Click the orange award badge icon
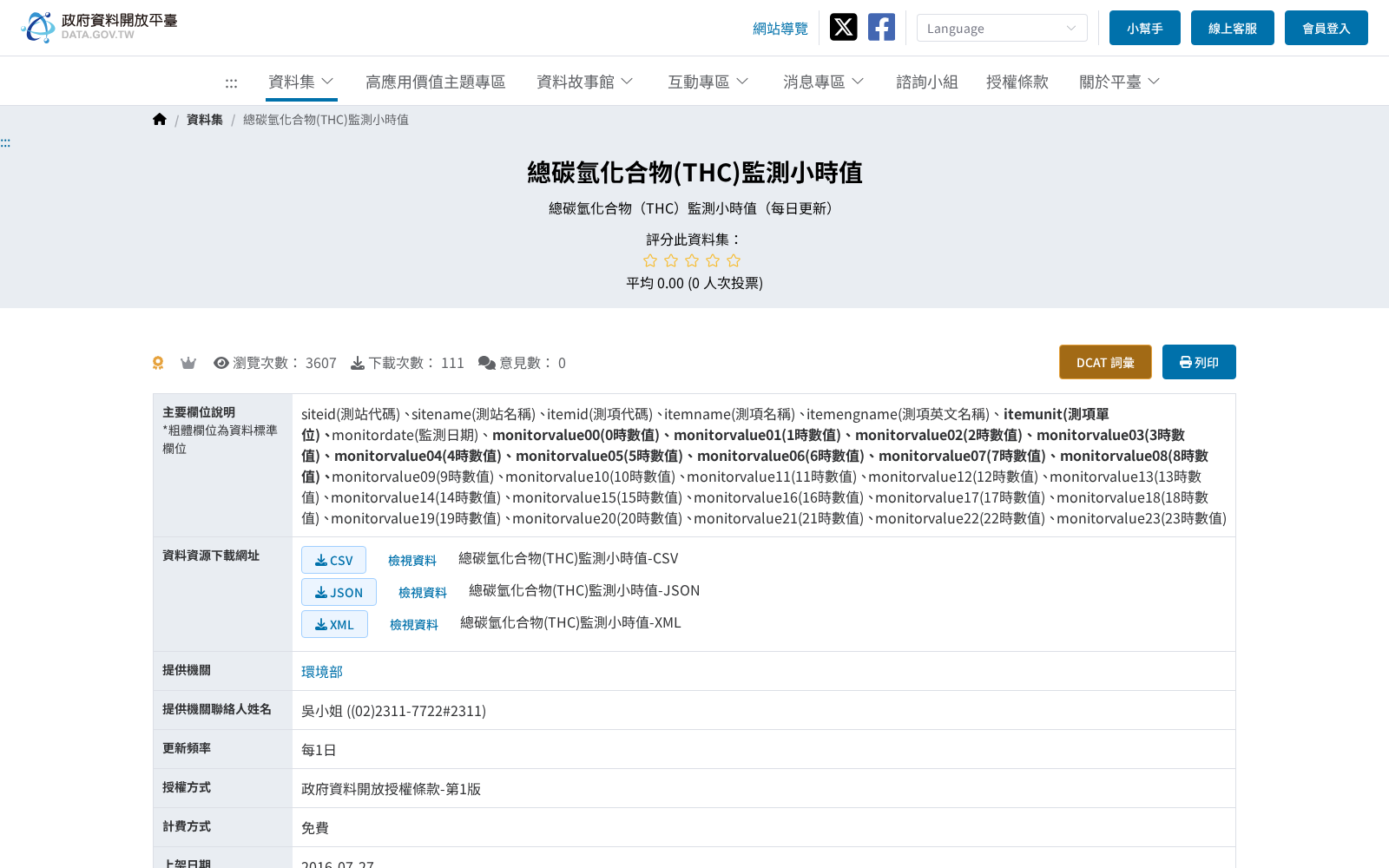Viewport: 1389px width, 868px height. coord(158,363)
